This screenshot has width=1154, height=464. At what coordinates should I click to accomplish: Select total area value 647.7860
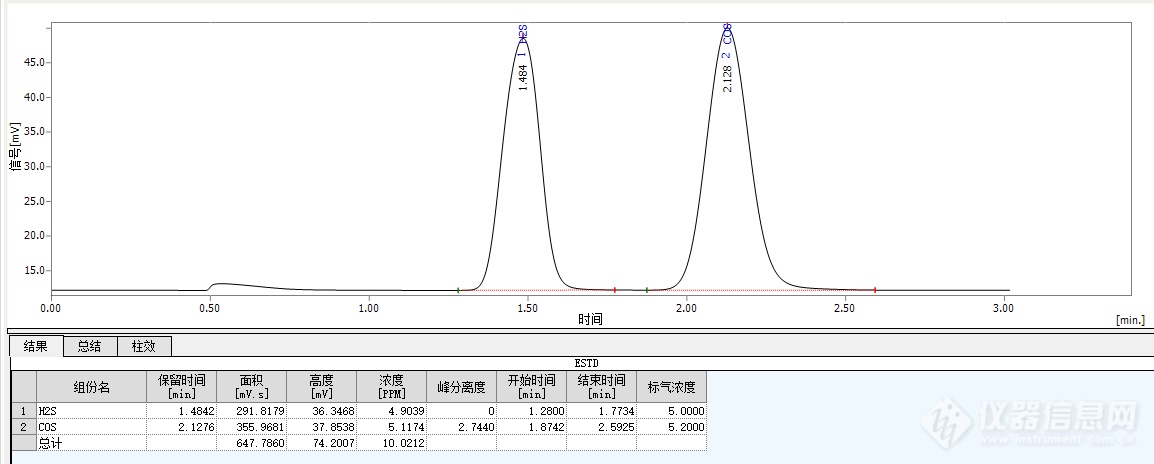[x=251, y=443]
